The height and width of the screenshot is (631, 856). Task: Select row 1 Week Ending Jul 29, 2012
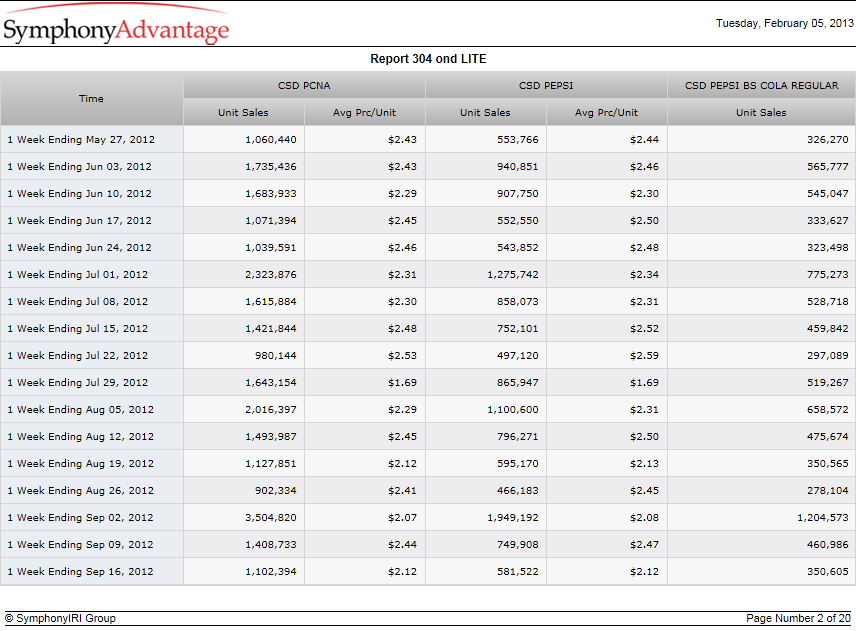click(428, 383)
